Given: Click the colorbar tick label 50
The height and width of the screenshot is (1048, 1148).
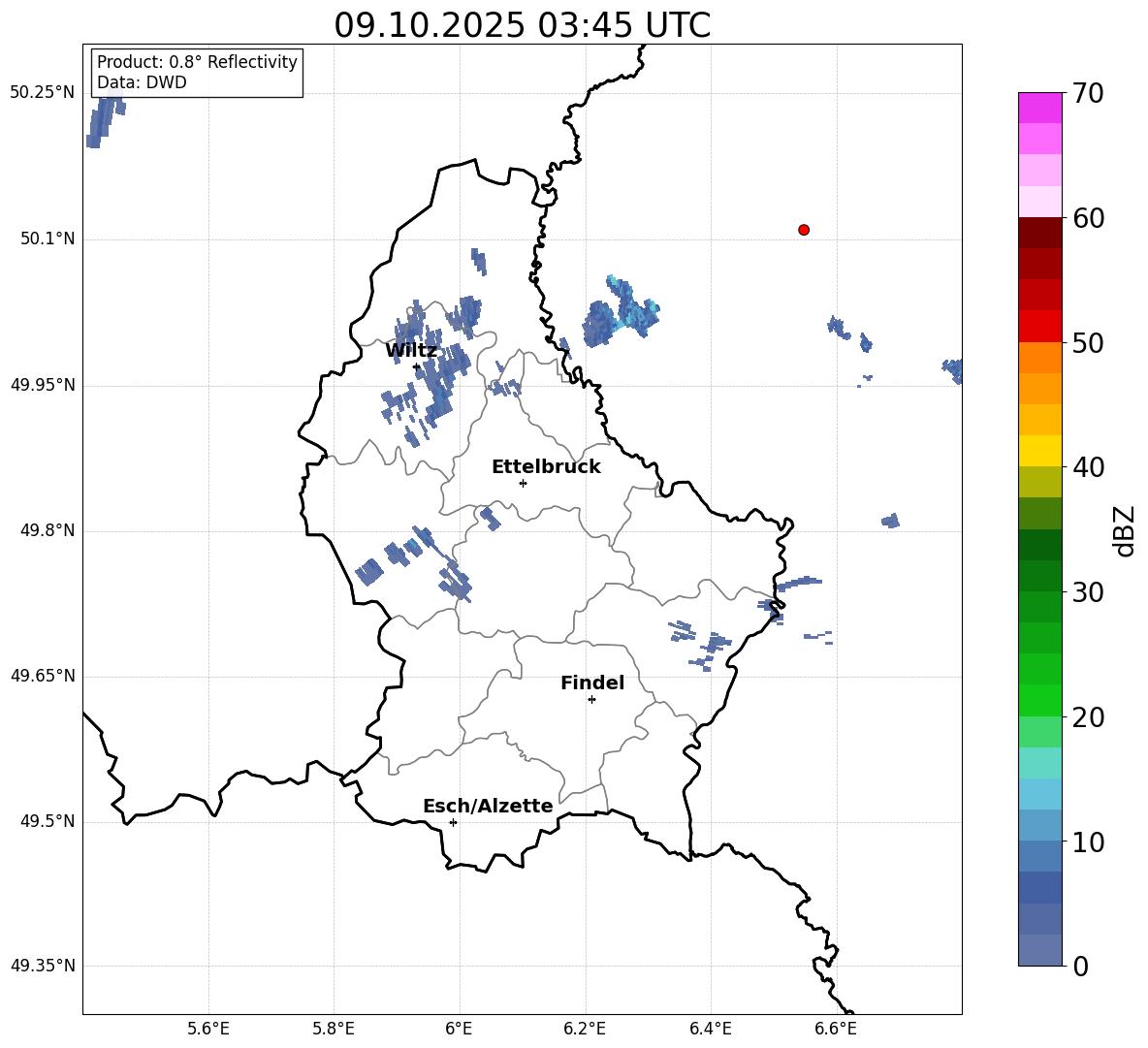Looking at the screenshot, I should point(1088,343).
